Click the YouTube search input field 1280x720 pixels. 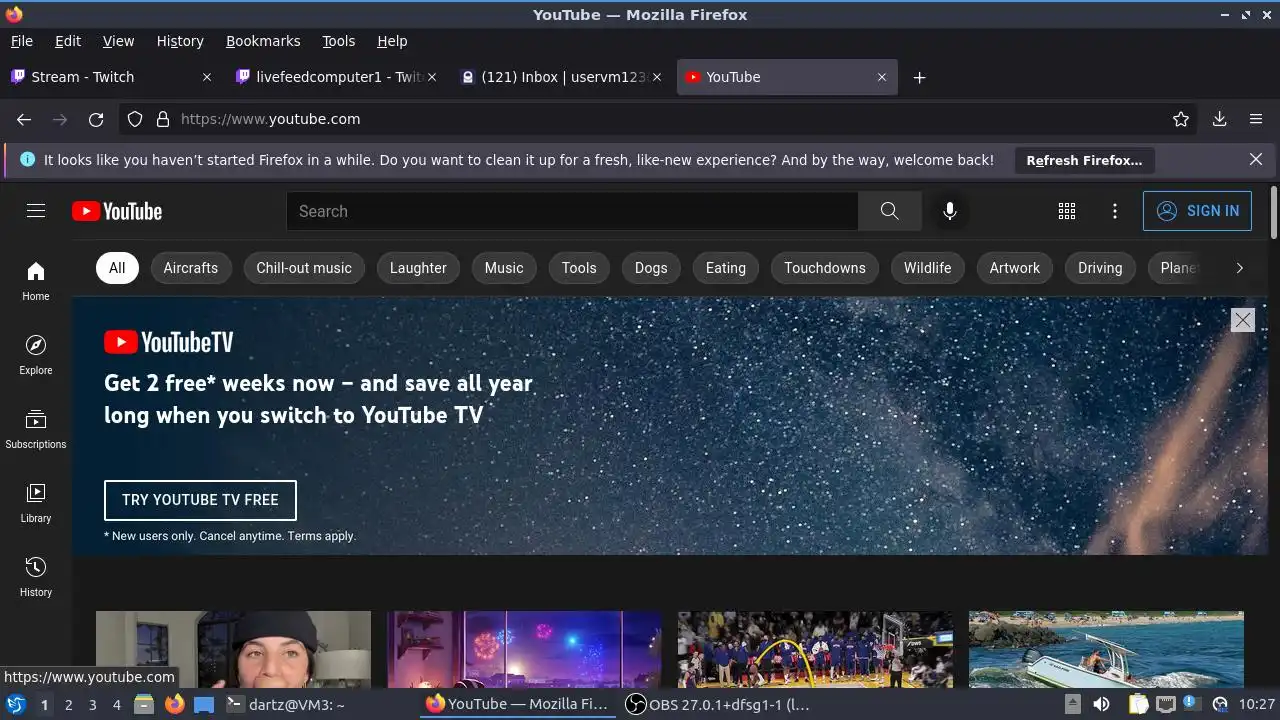[x=572, y=211]
